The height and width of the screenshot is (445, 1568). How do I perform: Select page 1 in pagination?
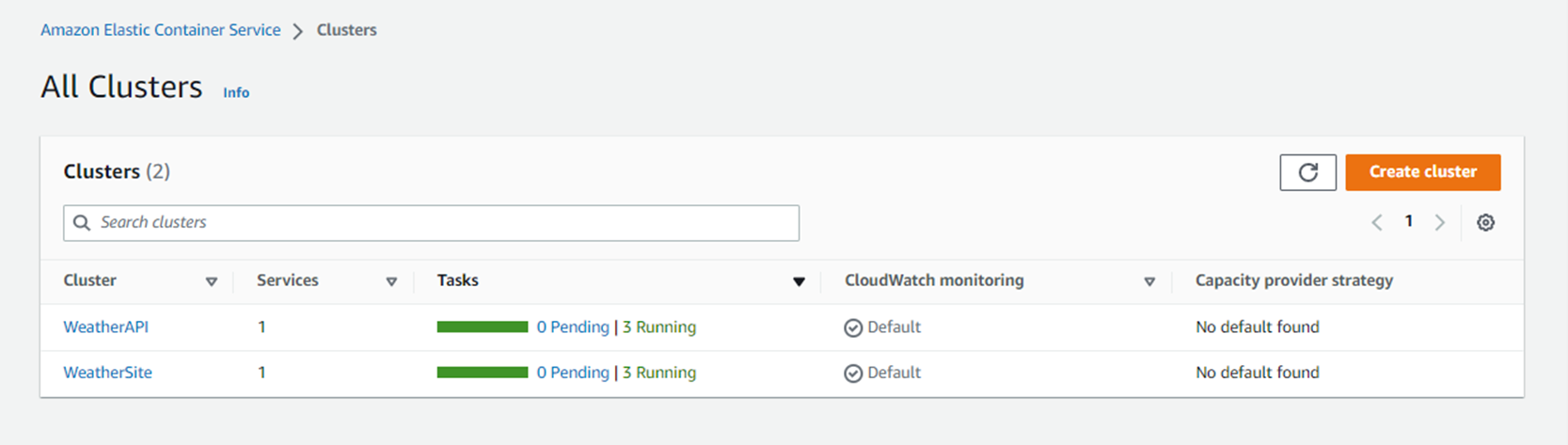click(1408, 222)
